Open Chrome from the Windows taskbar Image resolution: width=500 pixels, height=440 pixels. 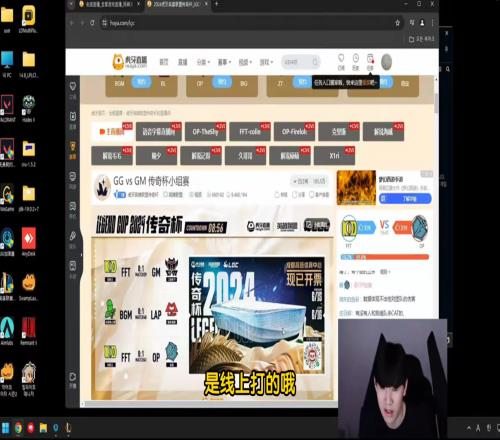pos(18,427)
